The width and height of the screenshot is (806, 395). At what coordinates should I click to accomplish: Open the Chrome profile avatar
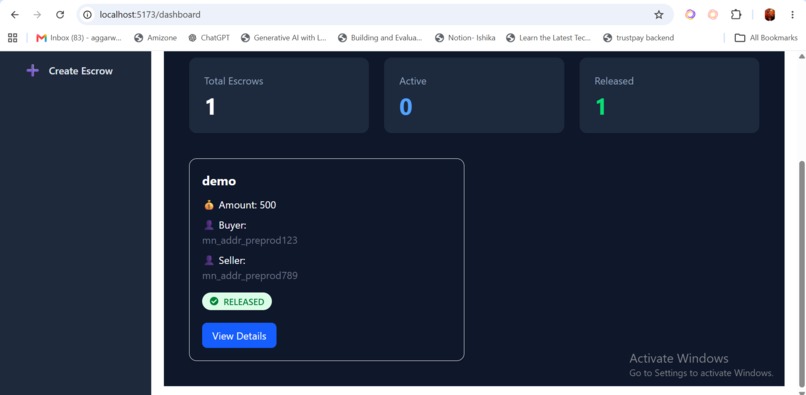(x=770, y=15)
